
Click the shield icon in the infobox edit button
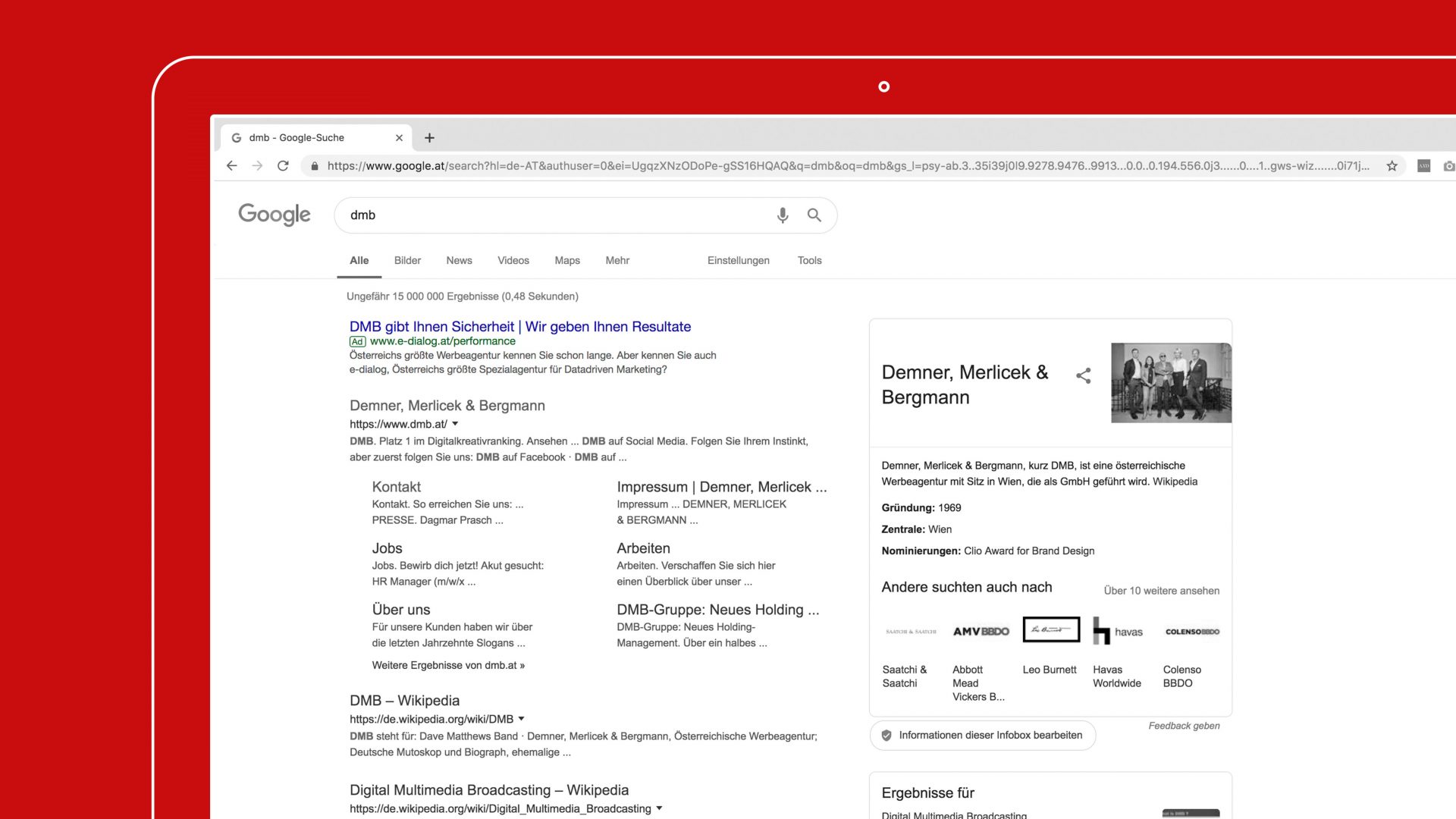(886, 736)
